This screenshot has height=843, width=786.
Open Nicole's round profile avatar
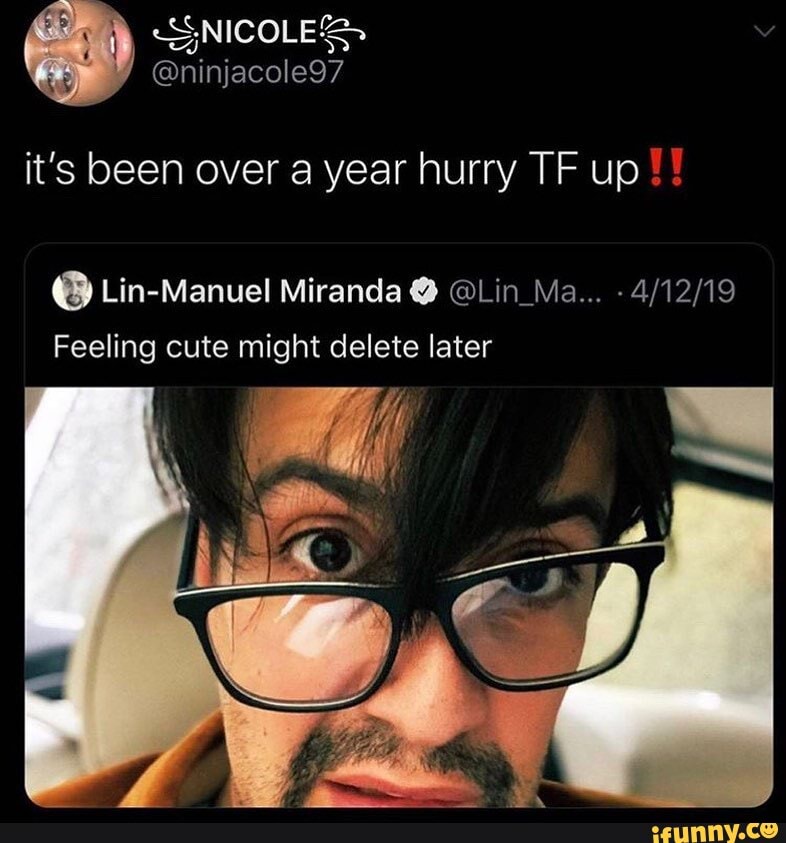tap(78, 52)
